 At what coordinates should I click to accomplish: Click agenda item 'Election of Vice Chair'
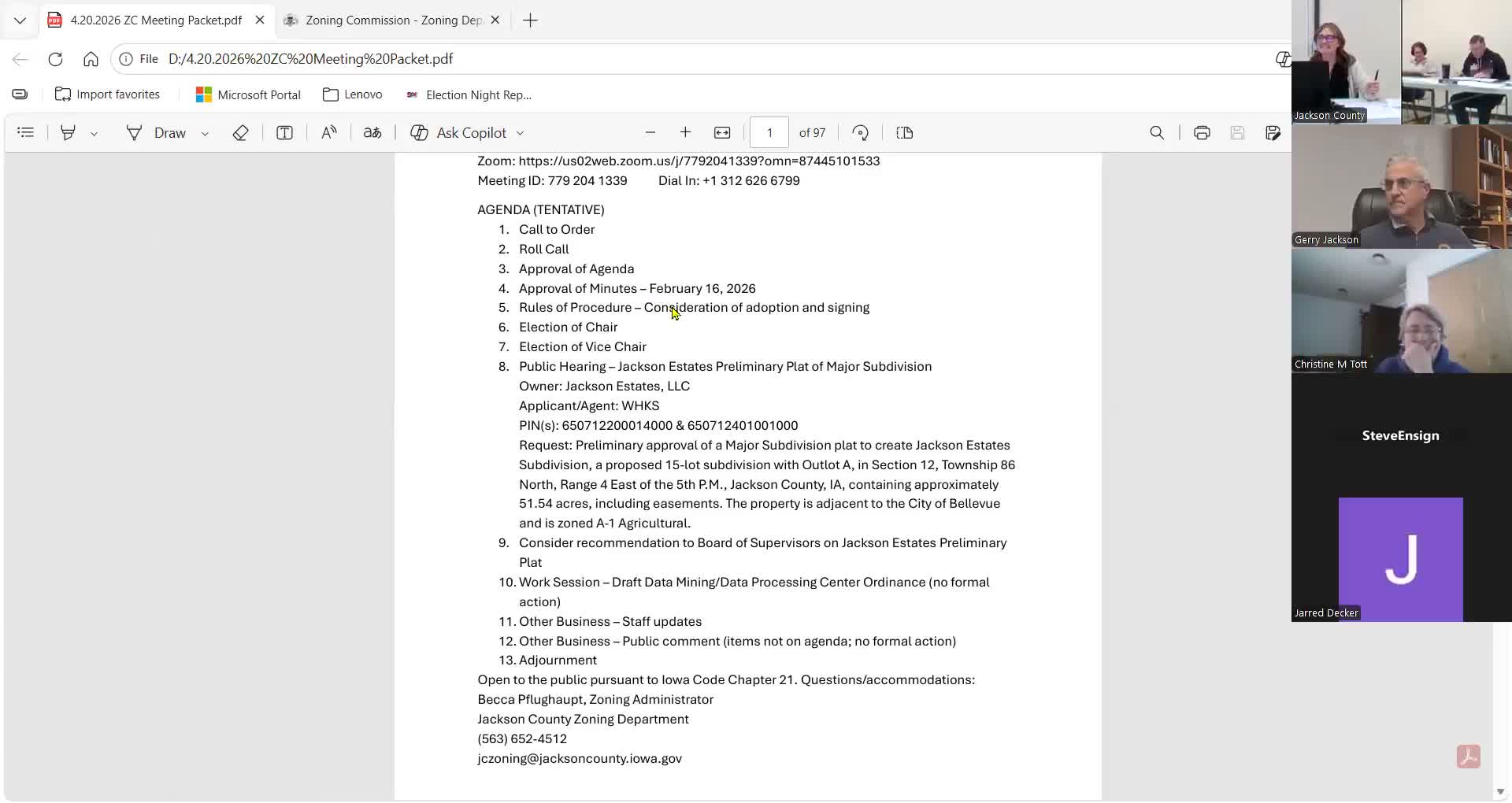click(583, 347)
